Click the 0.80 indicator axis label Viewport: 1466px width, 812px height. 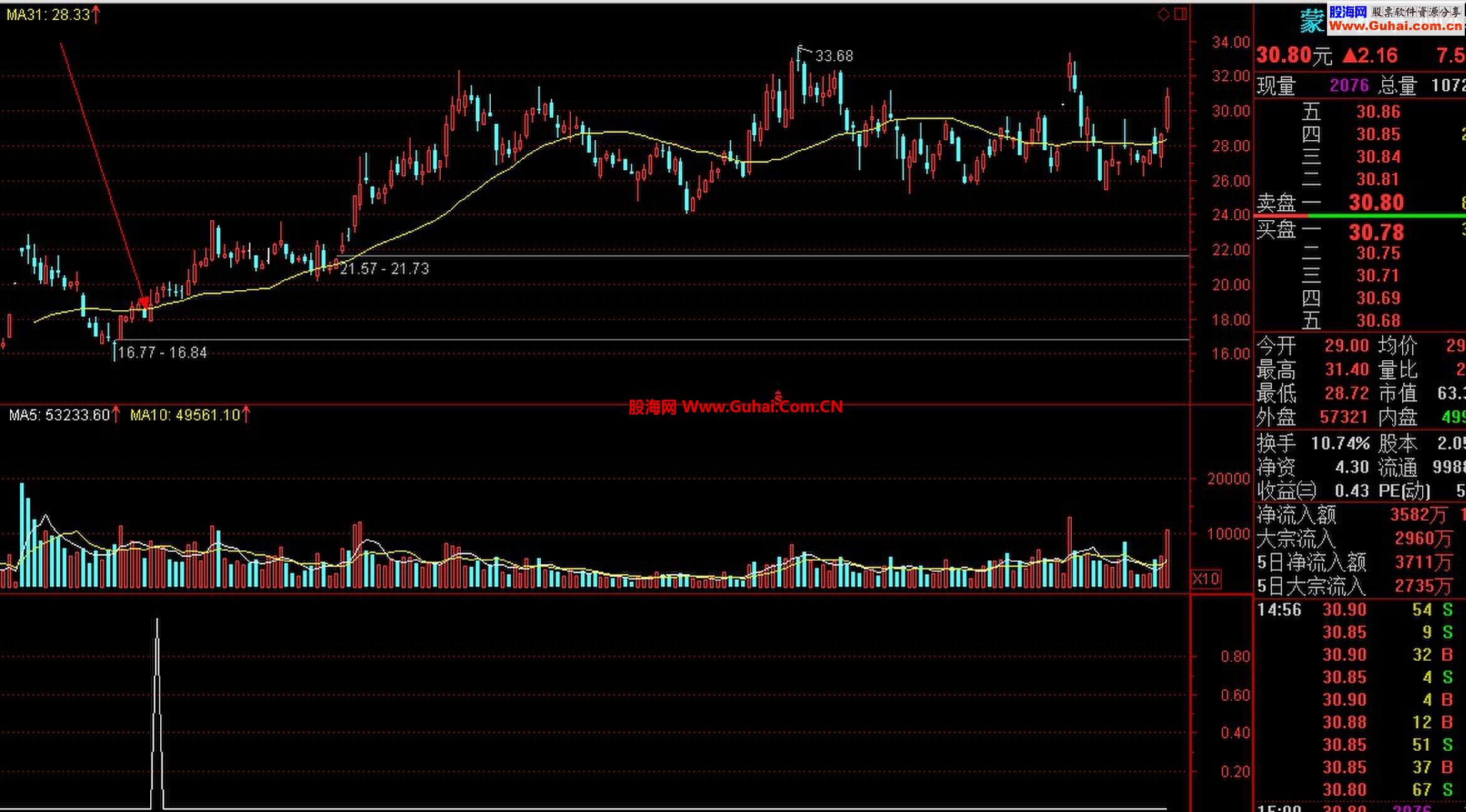coord(1235,657)
